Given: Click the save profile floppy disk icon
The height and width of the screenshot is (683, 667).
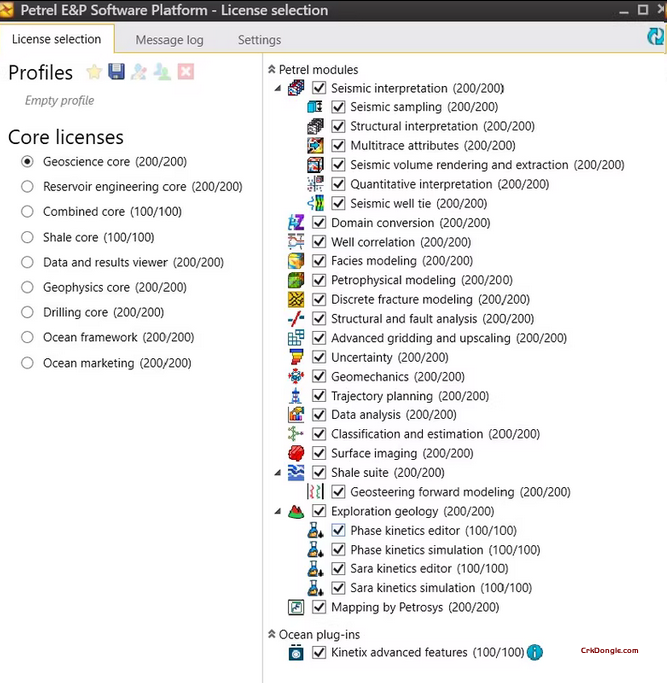Looking at the screenshot, I should [117, 72].
